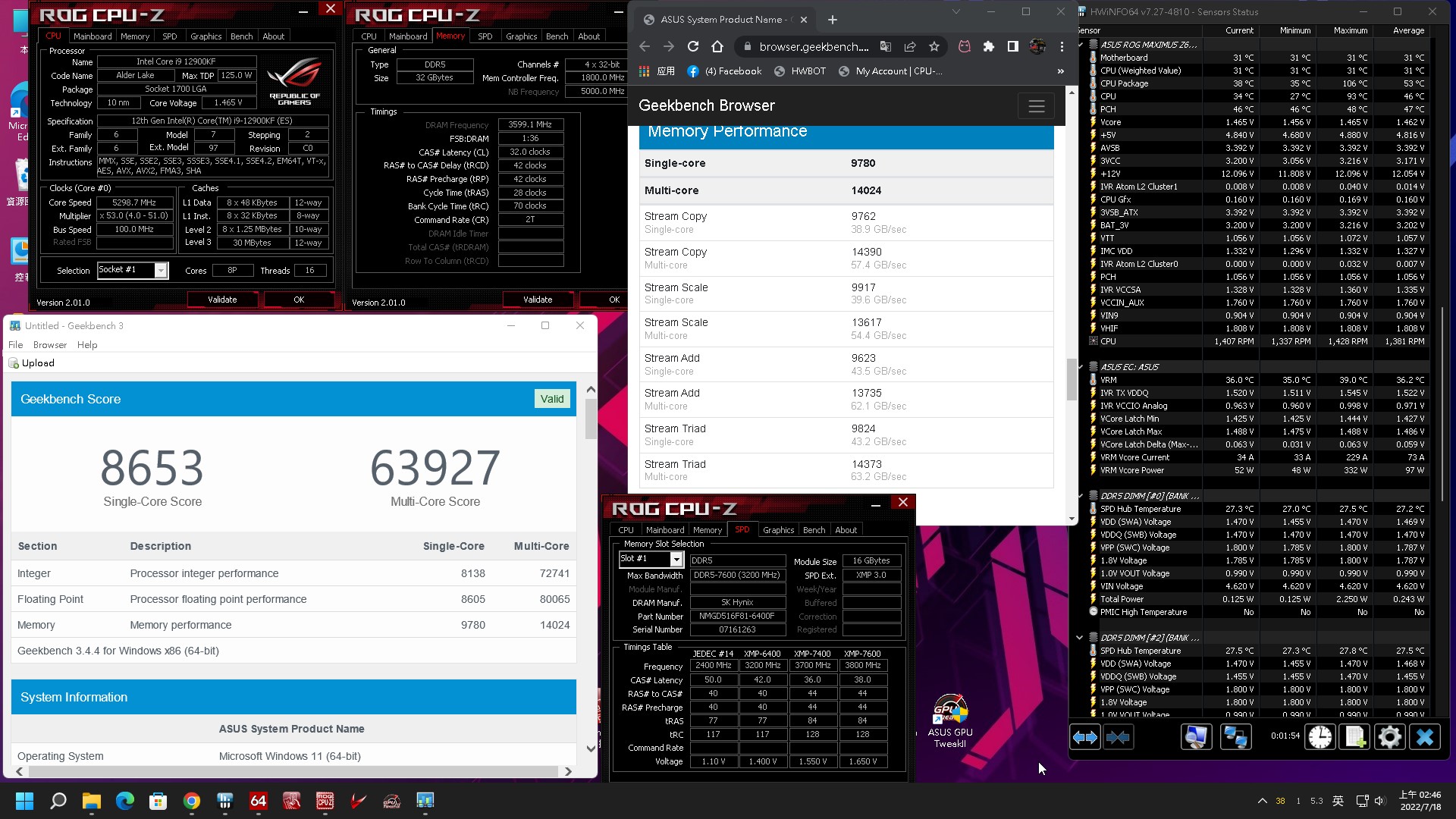This screenshot has width=1456, height=819.
Task: Click the HWiNFO expand columns arrows icon
Action: tap(1084, 737)
